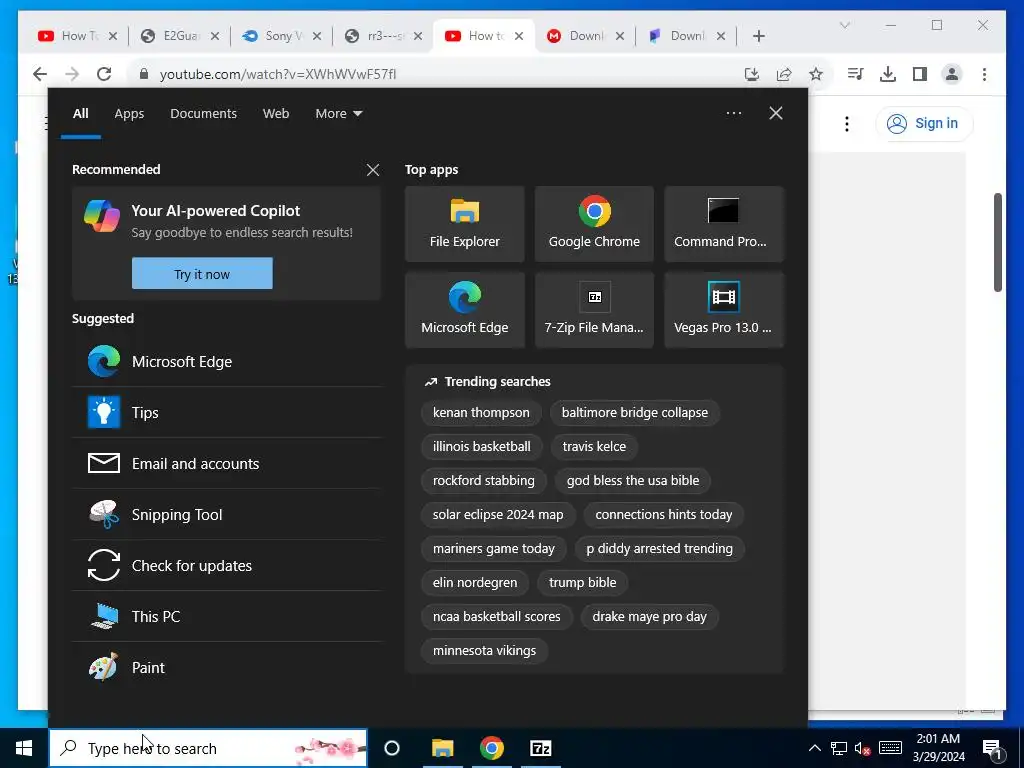Click Try it now Copilot button
The image size is (1024, 768).
pyautogui.click(x=202, y=274)
